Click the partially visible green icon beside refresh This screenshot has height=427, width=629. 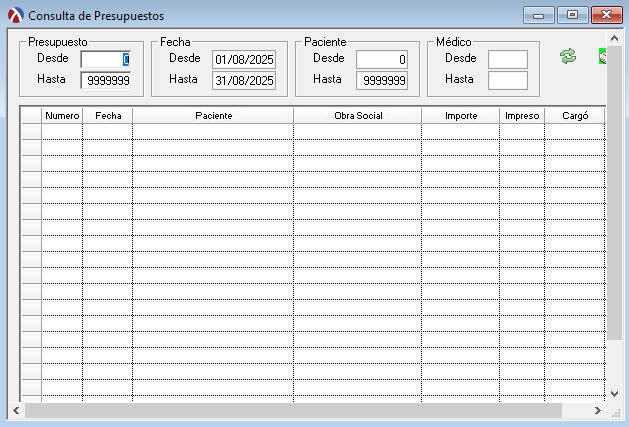pyautogui.click(x=601, y=57)
